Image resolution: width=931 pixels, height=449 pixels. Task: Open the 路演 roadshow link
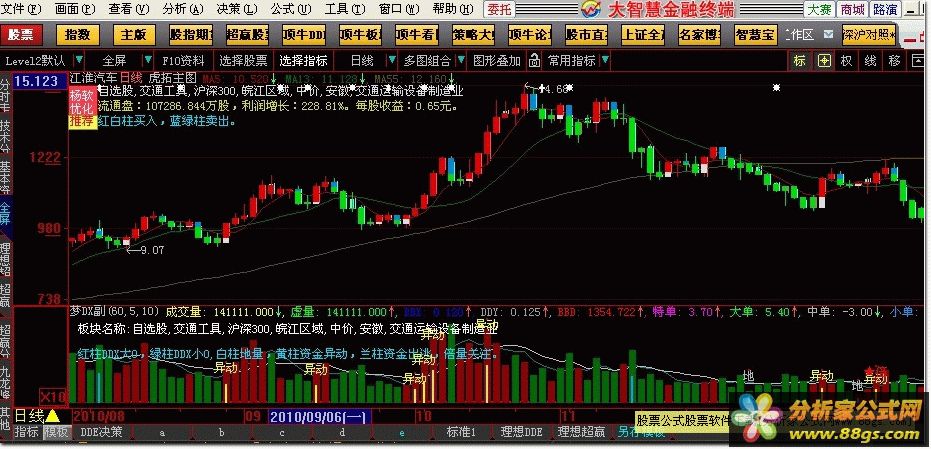885,9
